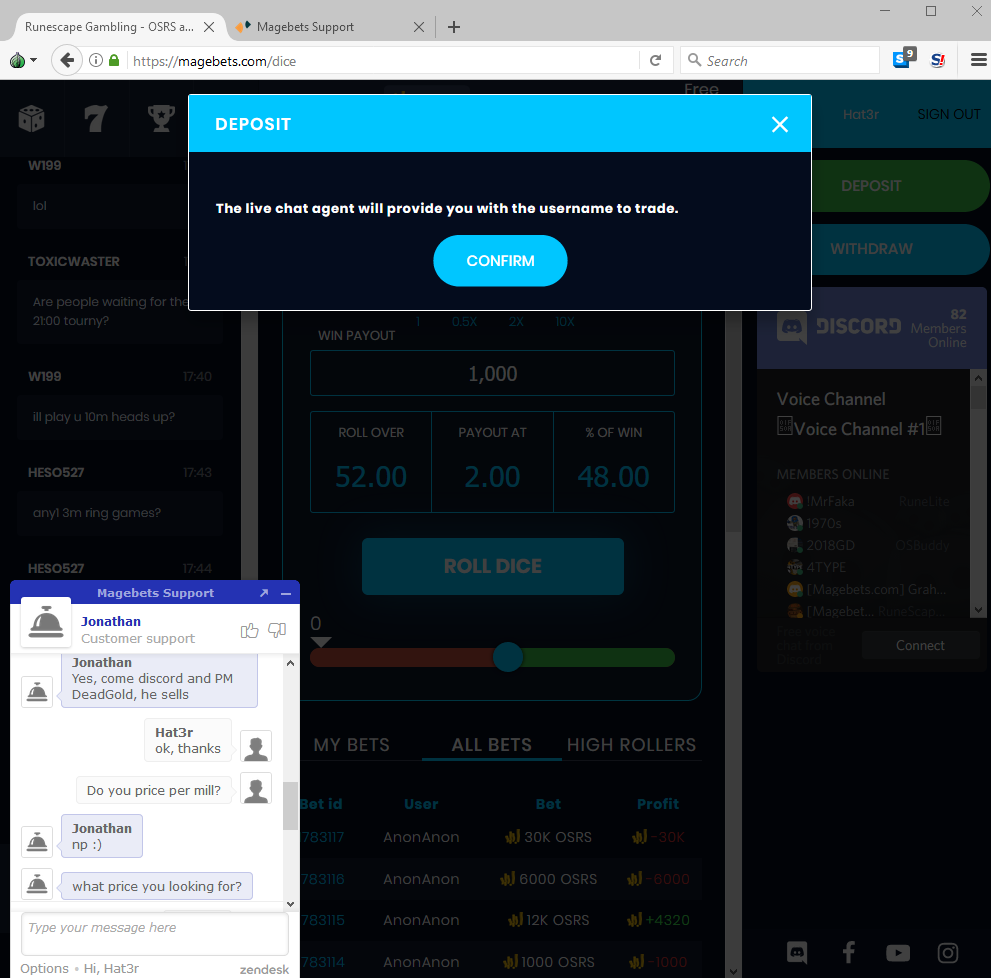Click the Win Payout 1,000 field

[492, 373]
